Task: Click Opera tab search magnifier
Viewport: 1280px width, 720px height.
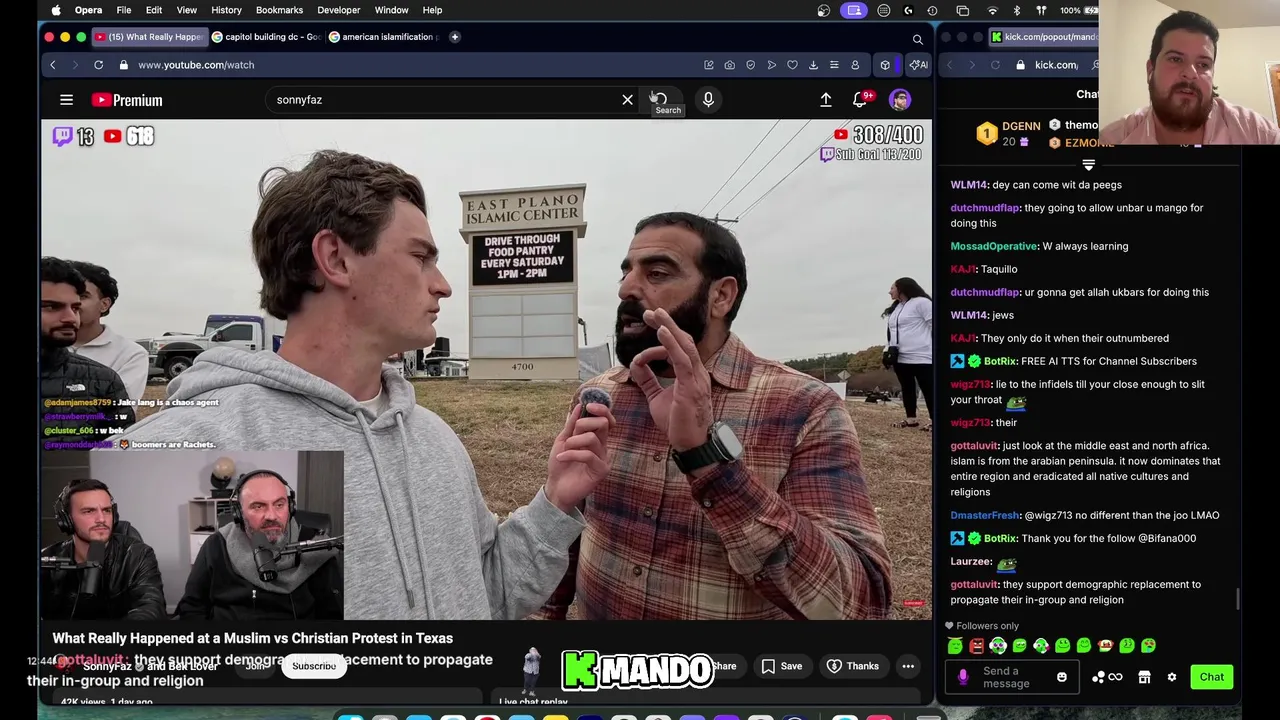Action: tap(917, 40)
